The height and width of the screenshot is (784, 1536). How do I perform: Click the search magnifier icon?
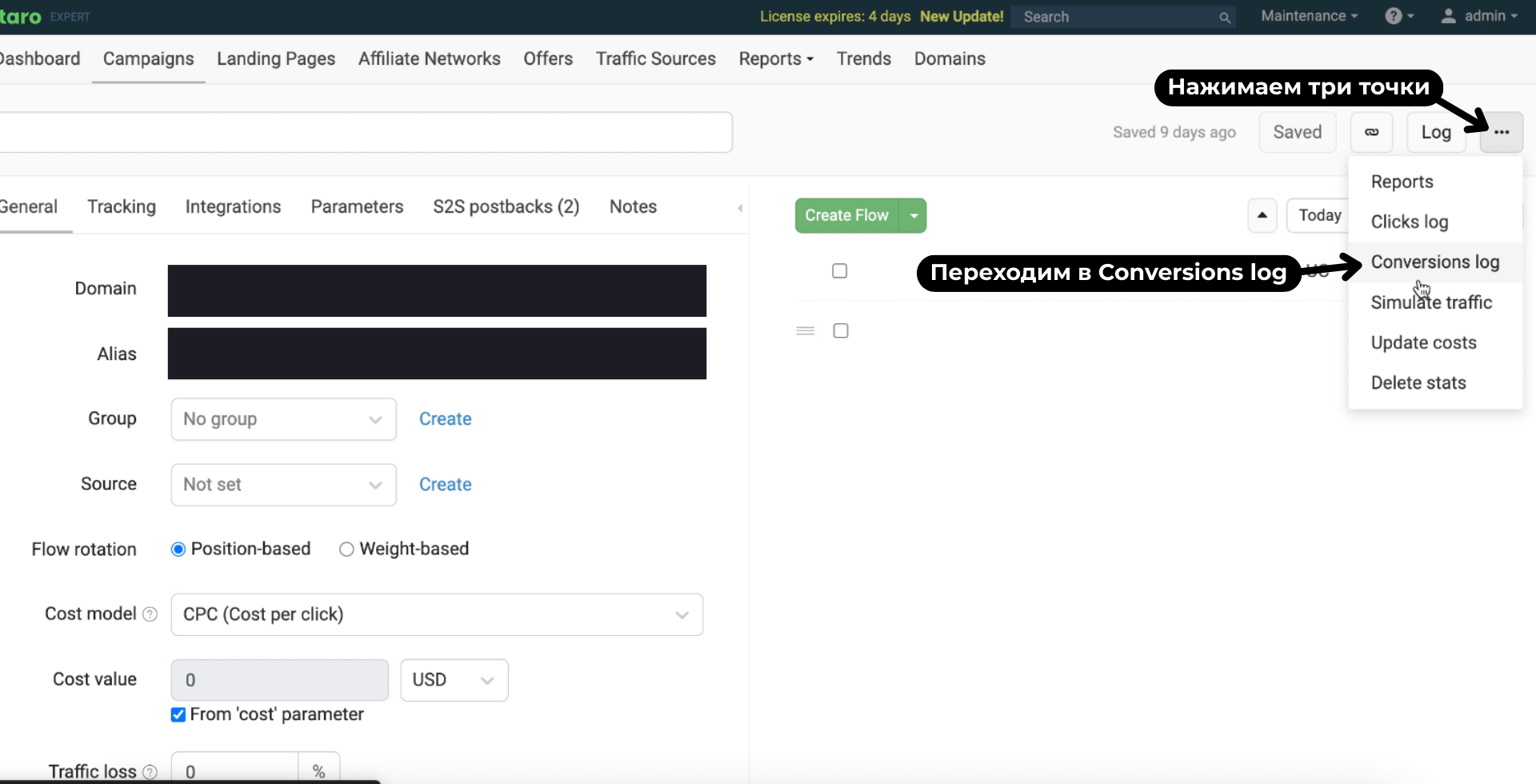pyautogui.click(x=1224, y=18)
